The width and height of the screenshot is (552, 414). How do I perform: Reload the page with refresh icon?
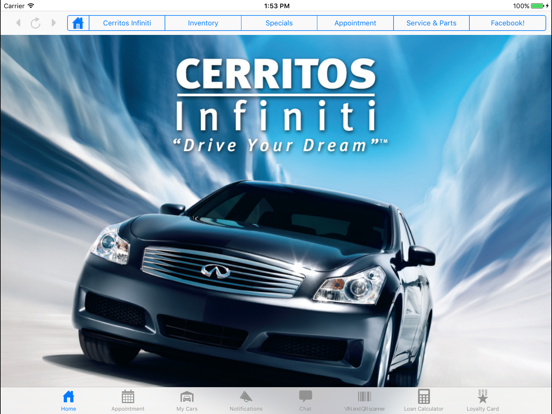36,23
